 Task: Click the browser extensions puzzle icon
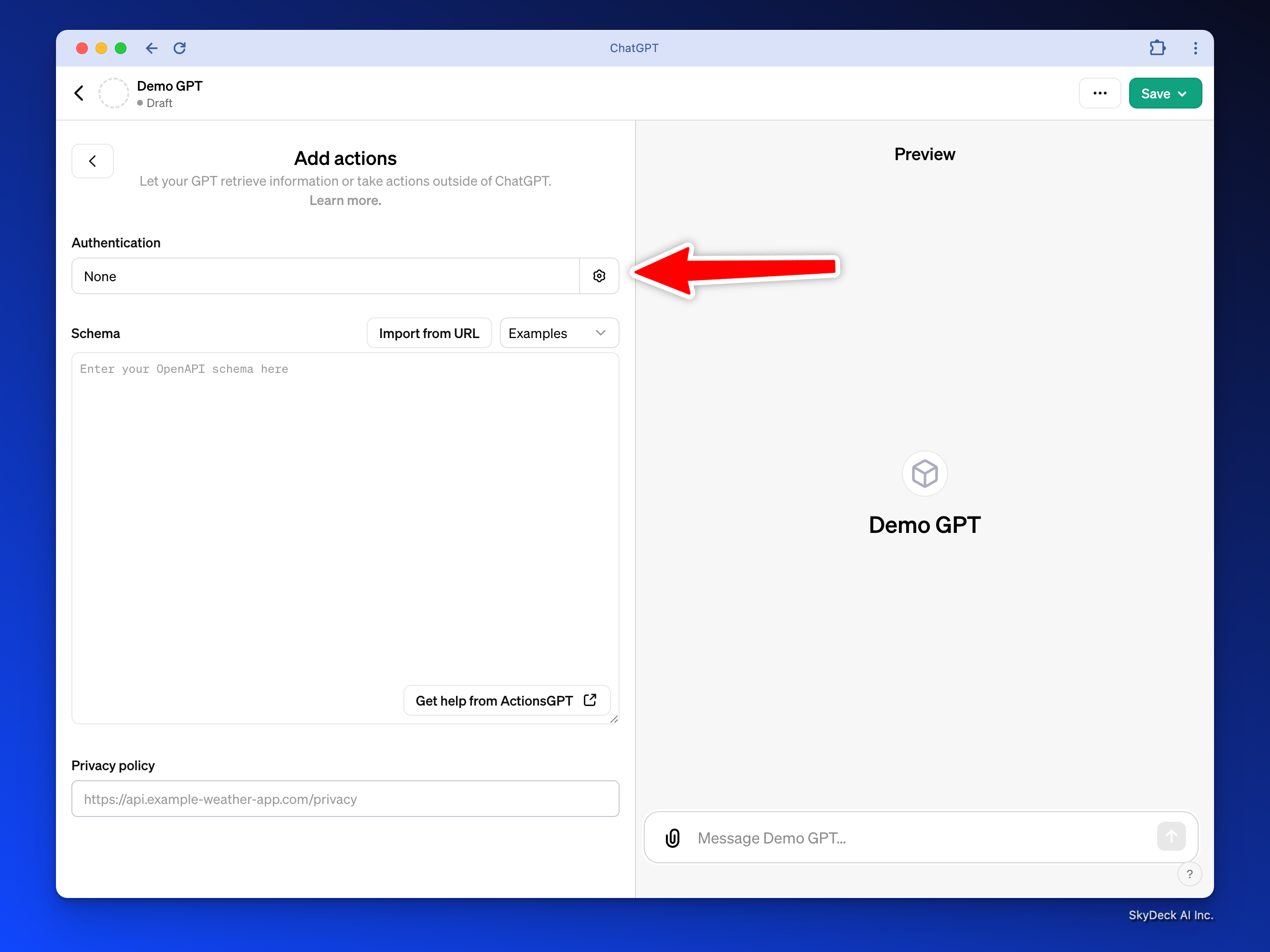[1157, 48]
